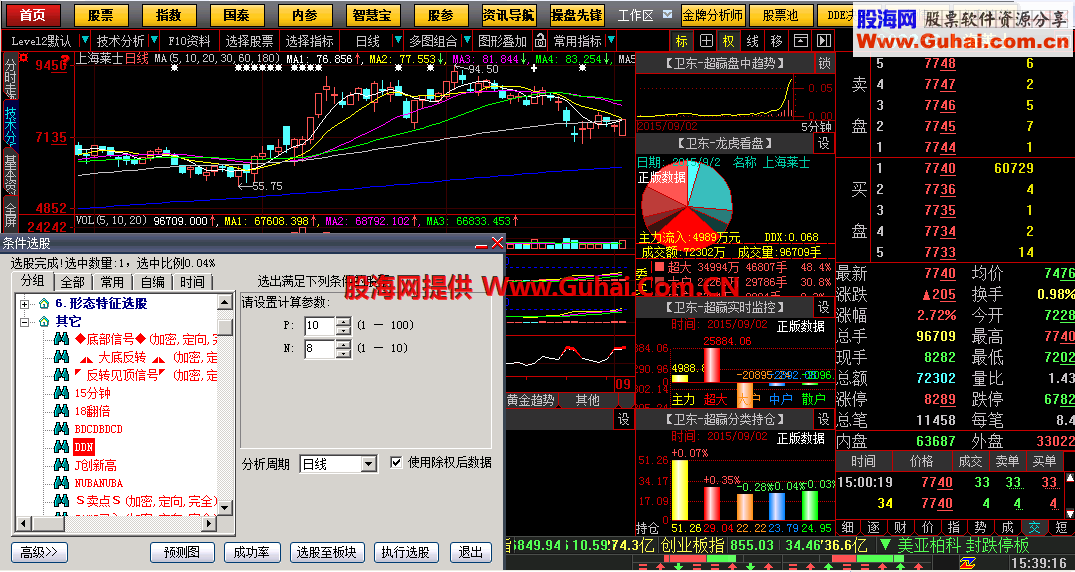The height and width of the screenshot is (572, 1075).
Task: Open the Level2默认 dropdown arrow
Action: click(84, 40)
